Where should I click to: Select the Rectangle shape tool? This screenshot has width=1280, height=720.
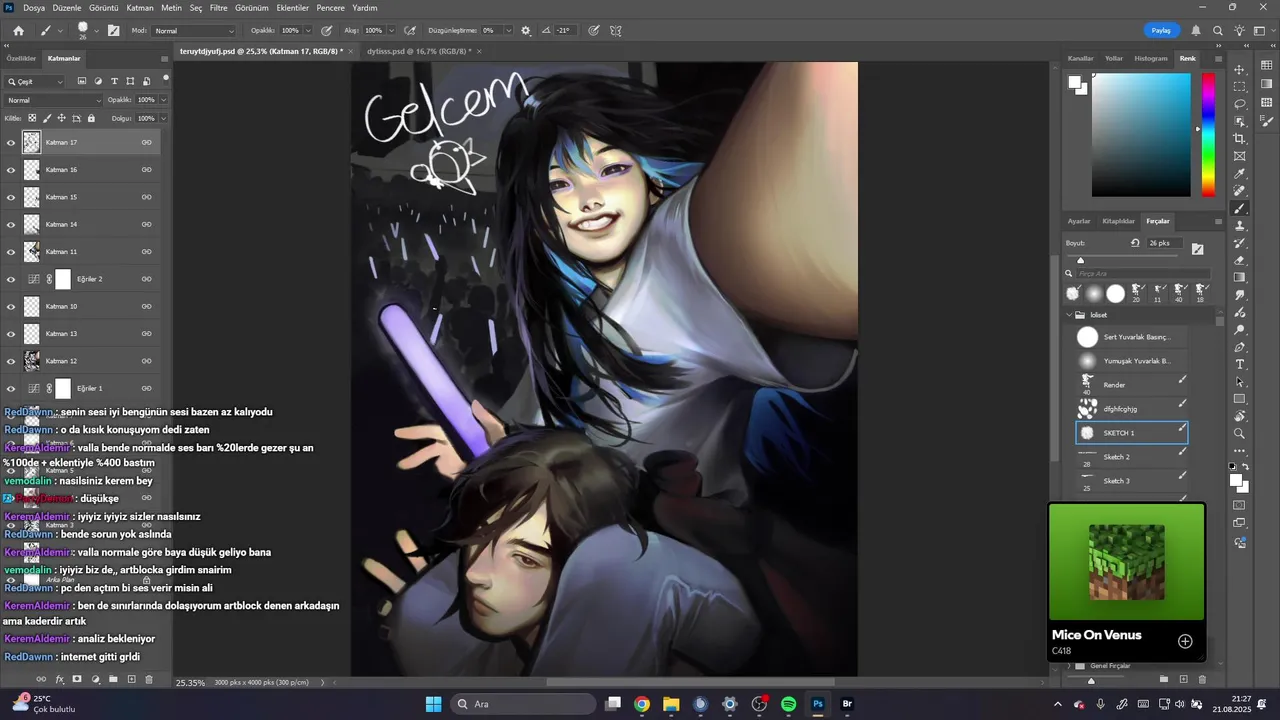pyautogui.click(x=1240, y=399)
